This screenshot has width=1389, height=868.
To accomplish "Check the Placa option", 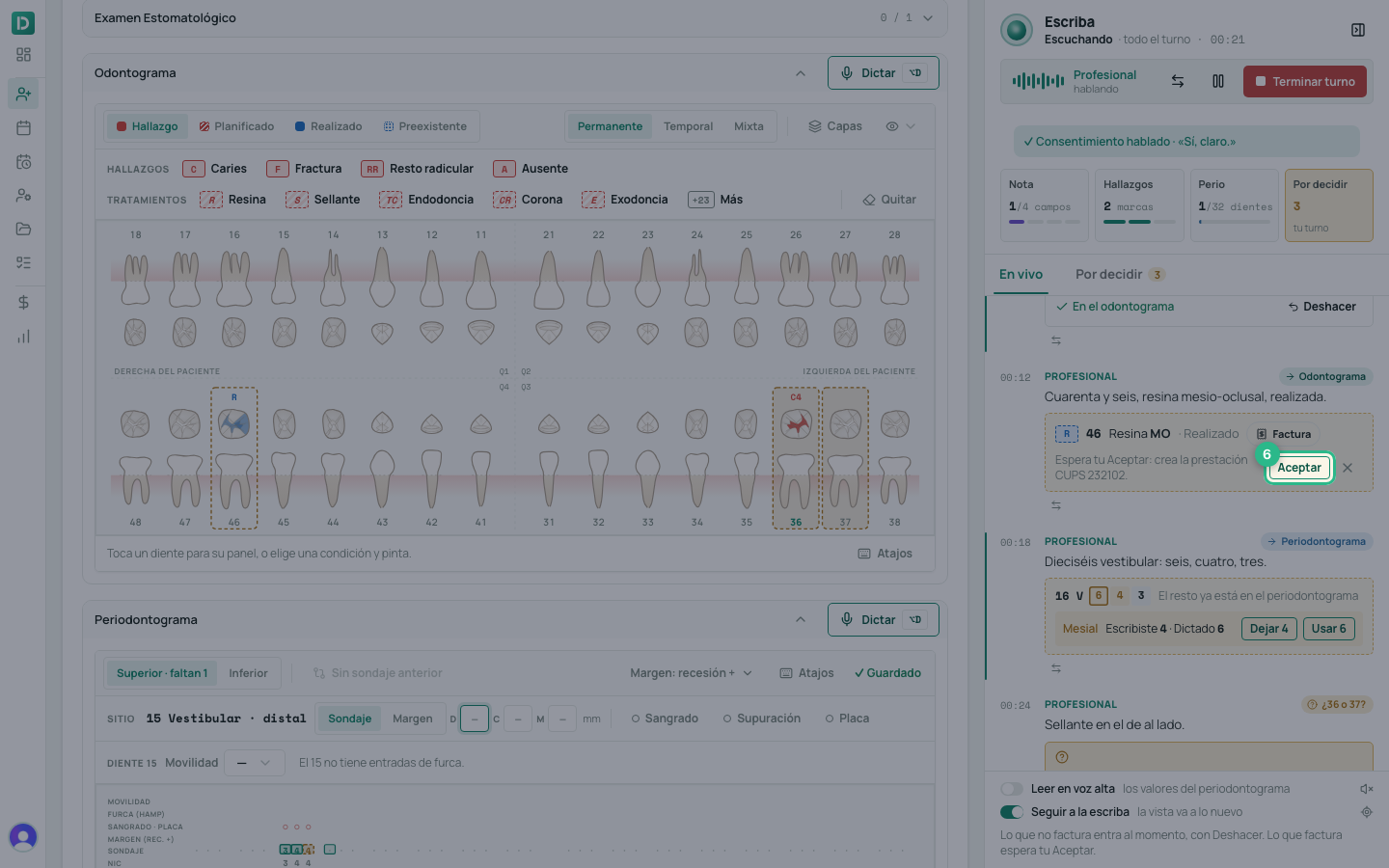I will 847,719.
